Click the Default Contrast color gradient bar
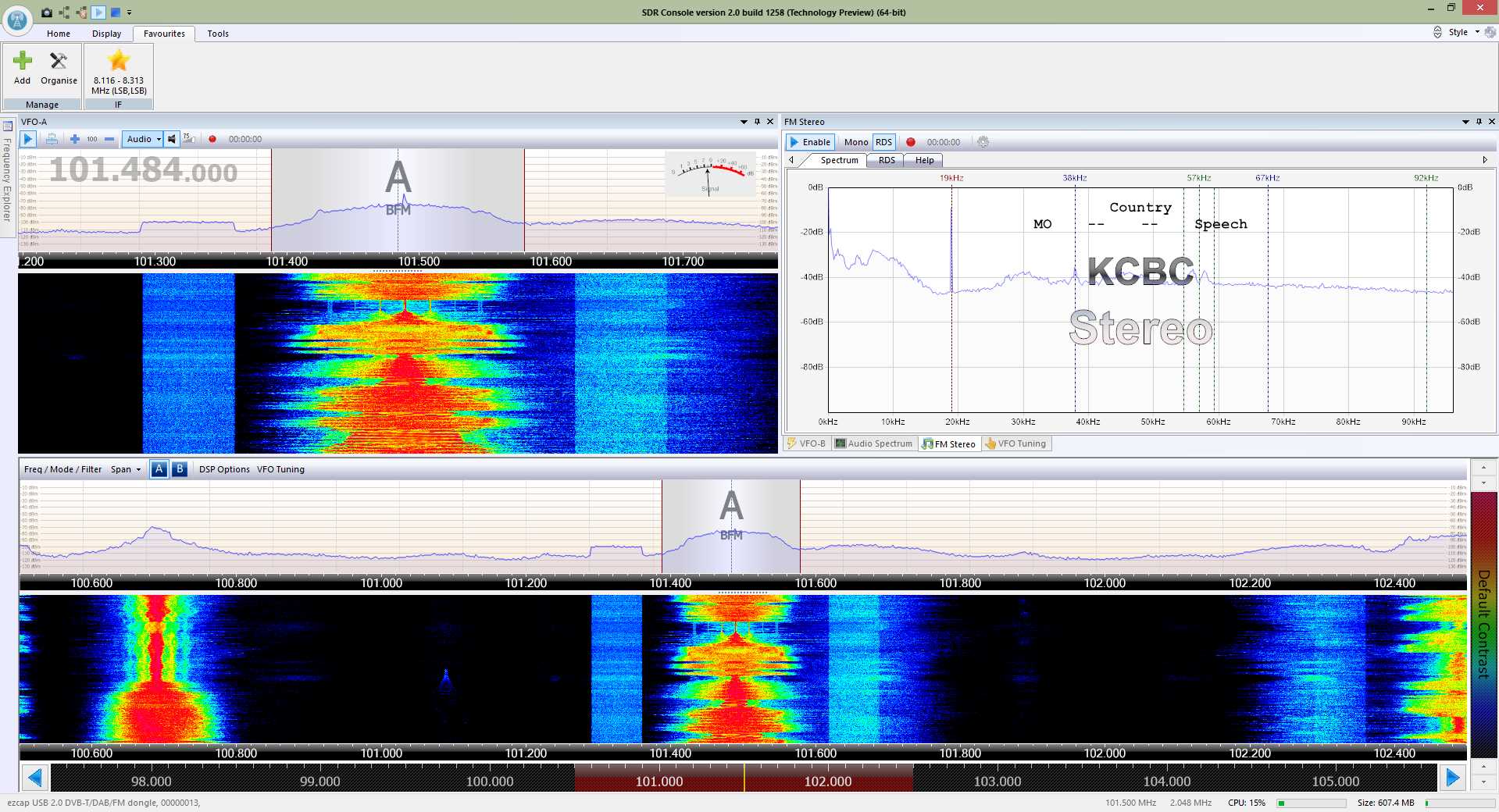 tap(1483, 625)
